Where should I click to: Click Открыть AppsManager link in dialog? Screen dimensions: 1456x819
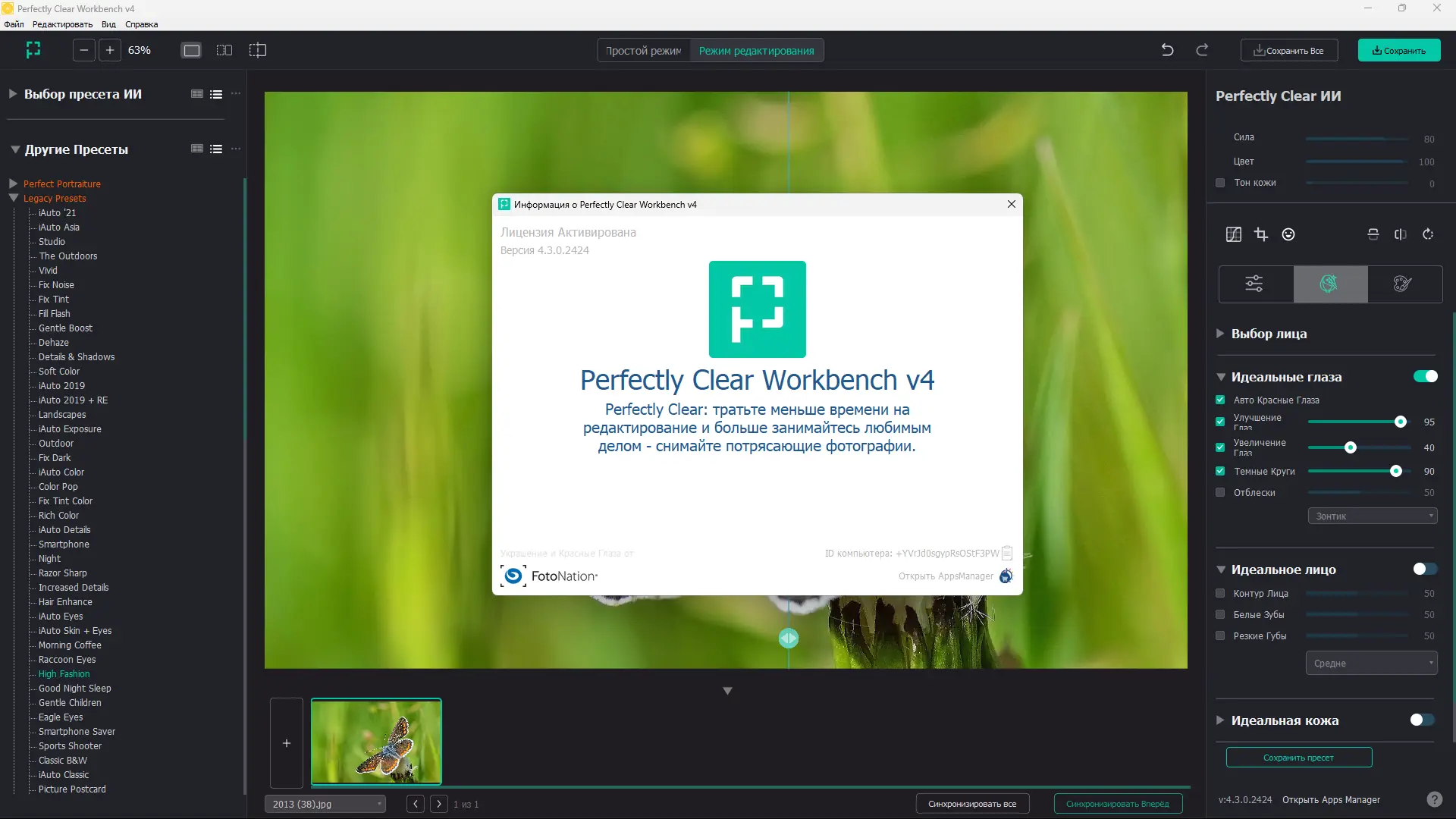click(x=946, y=576)
